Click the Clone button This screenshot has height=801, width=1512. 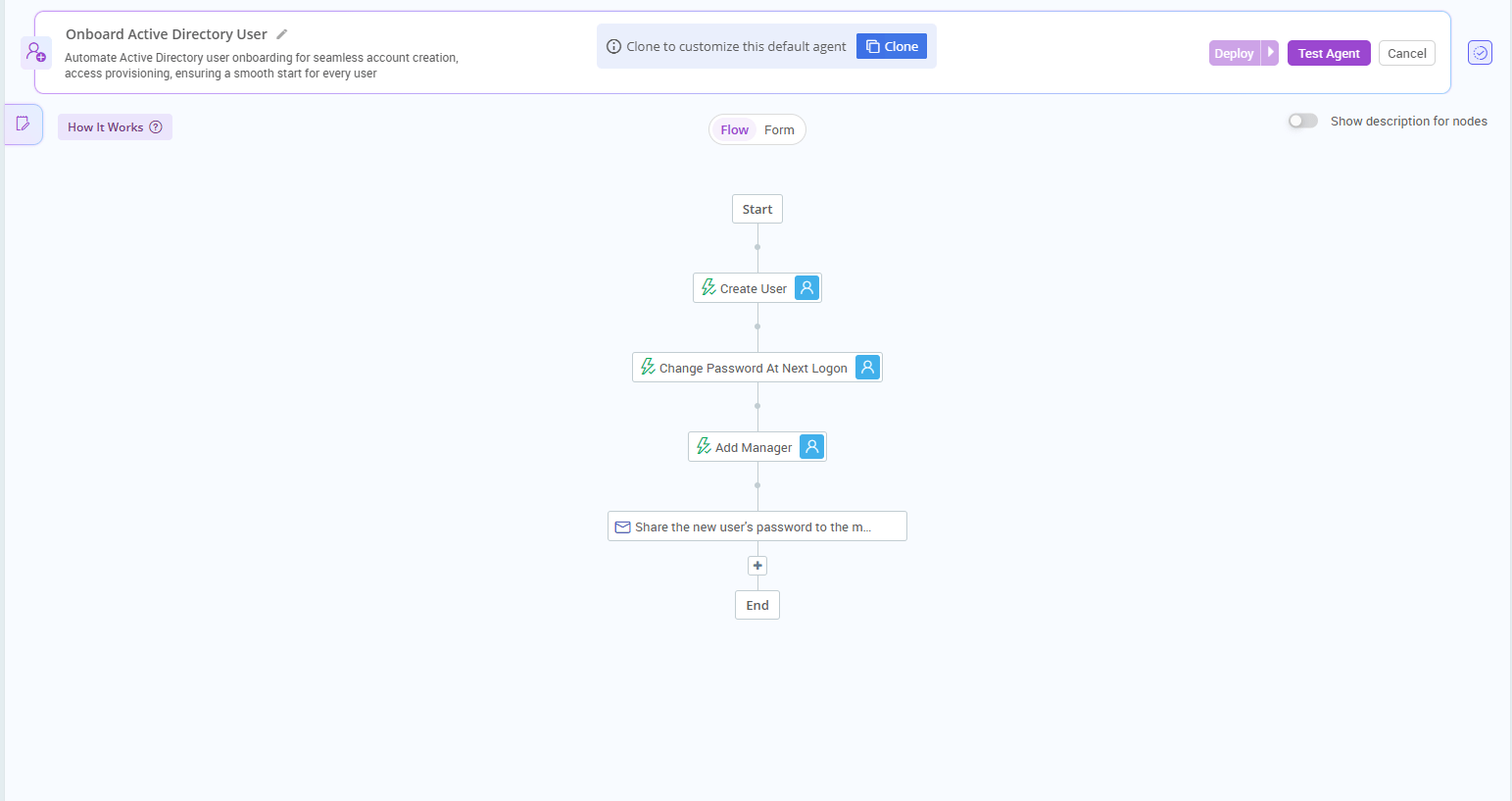point(891,46)
